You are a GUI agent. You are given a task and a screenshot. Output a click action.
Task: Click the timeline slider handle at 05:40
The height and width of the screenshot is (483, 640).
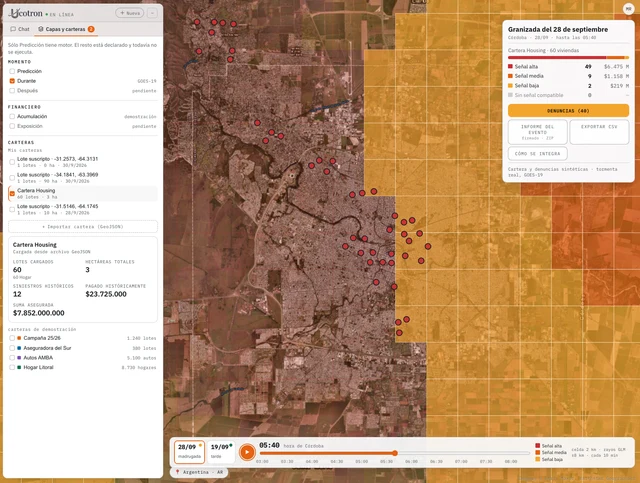click(395, 453)
